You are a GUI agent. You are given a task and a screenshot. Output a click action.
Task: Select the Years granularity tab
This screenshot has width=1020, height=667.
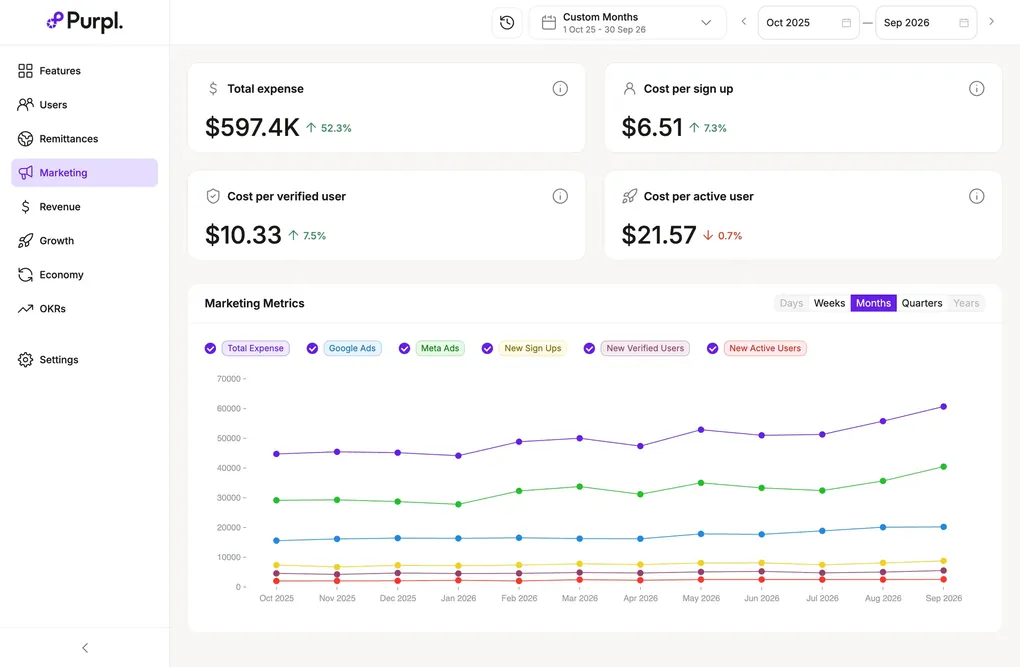(x=966, y=303)
